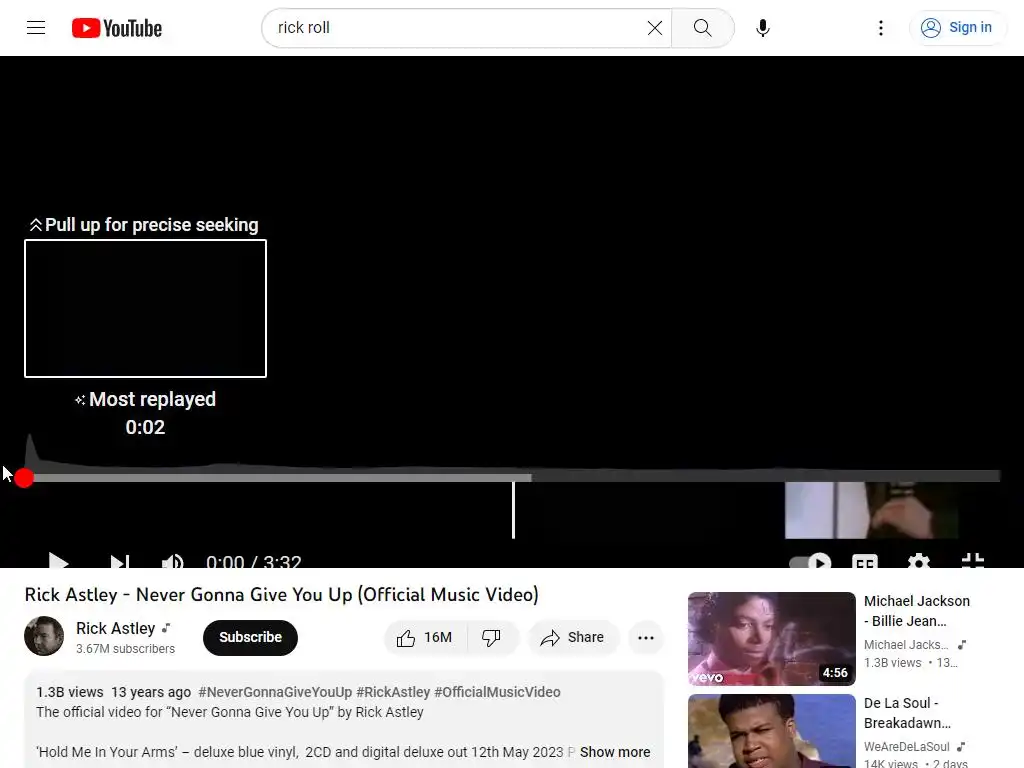Click the '0:00 / 3:32' time display
Screen dimensions: 1024x768
(253, 561)
